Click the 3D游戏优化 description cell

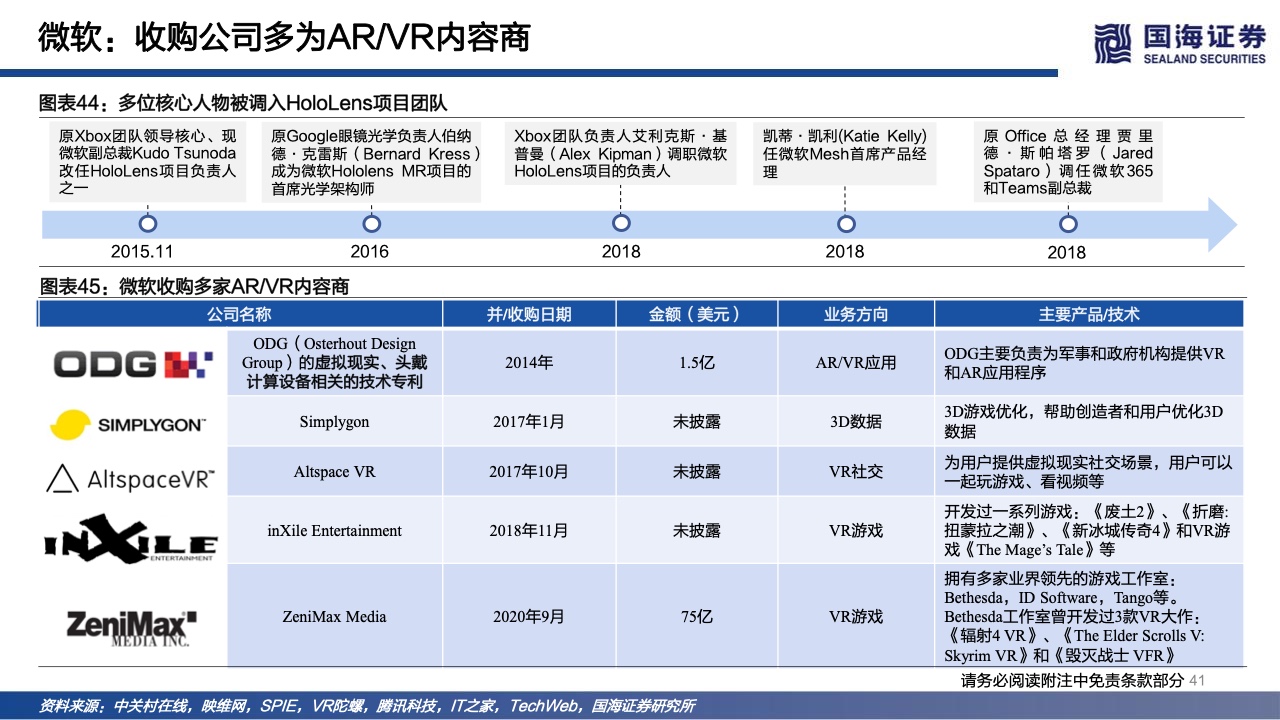click(x=1089, y=422)
